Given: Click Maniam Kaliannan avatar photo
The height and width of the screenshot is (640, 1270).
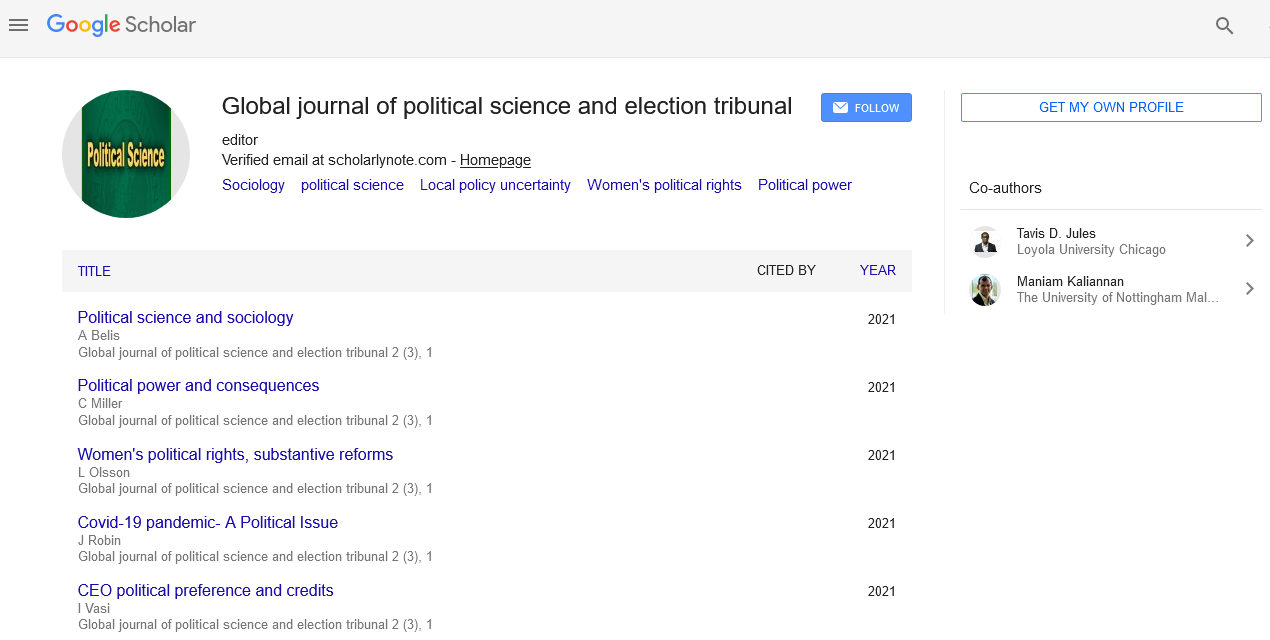Looking at the screenshot, I should coord(985,289).
